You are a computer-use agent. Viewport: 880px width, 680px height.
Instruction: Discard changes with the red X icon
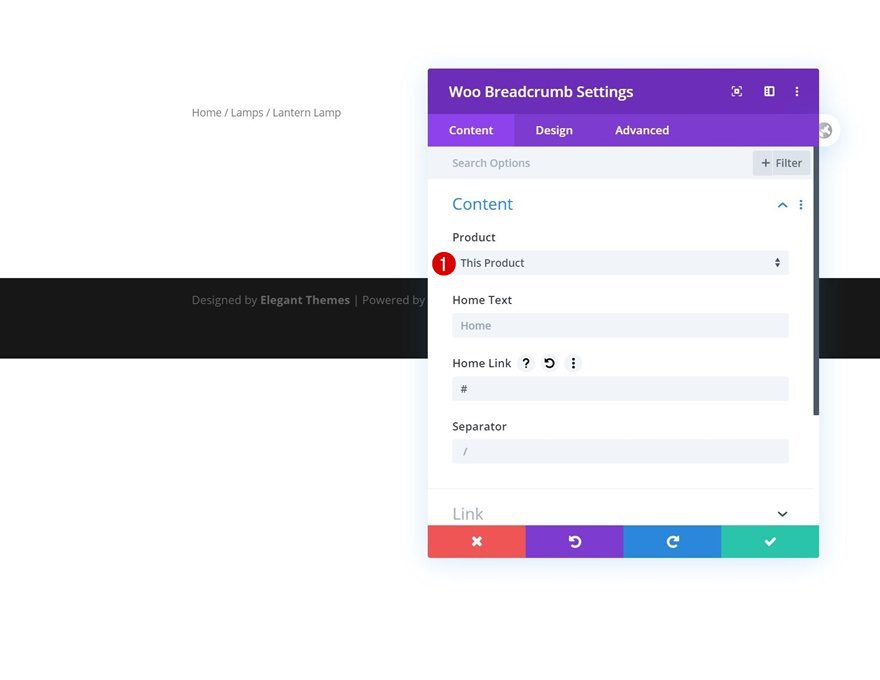tap(475, 541)
